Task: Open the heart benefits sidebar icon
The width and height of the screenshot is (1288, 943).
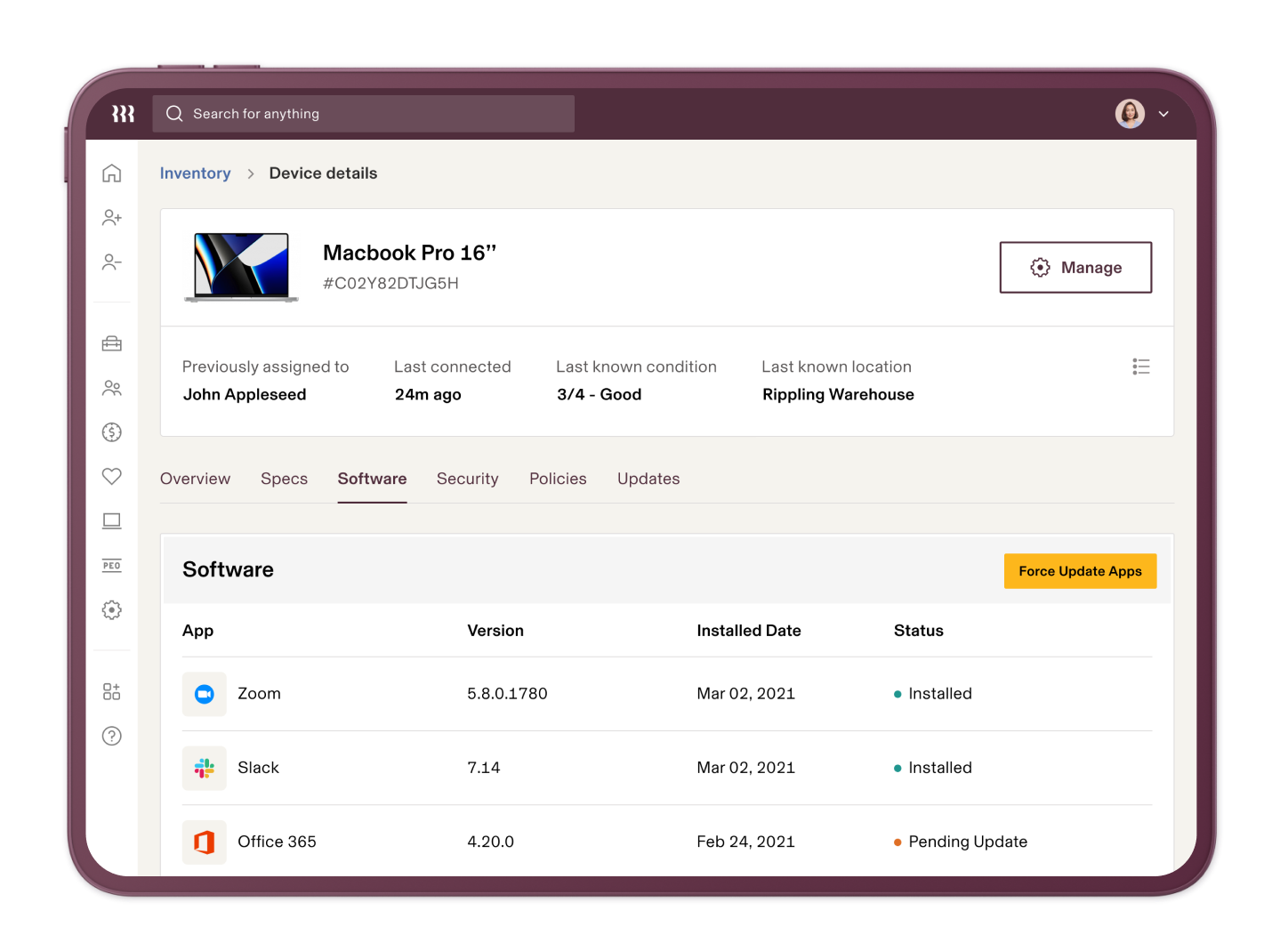Action: (111, 476)
